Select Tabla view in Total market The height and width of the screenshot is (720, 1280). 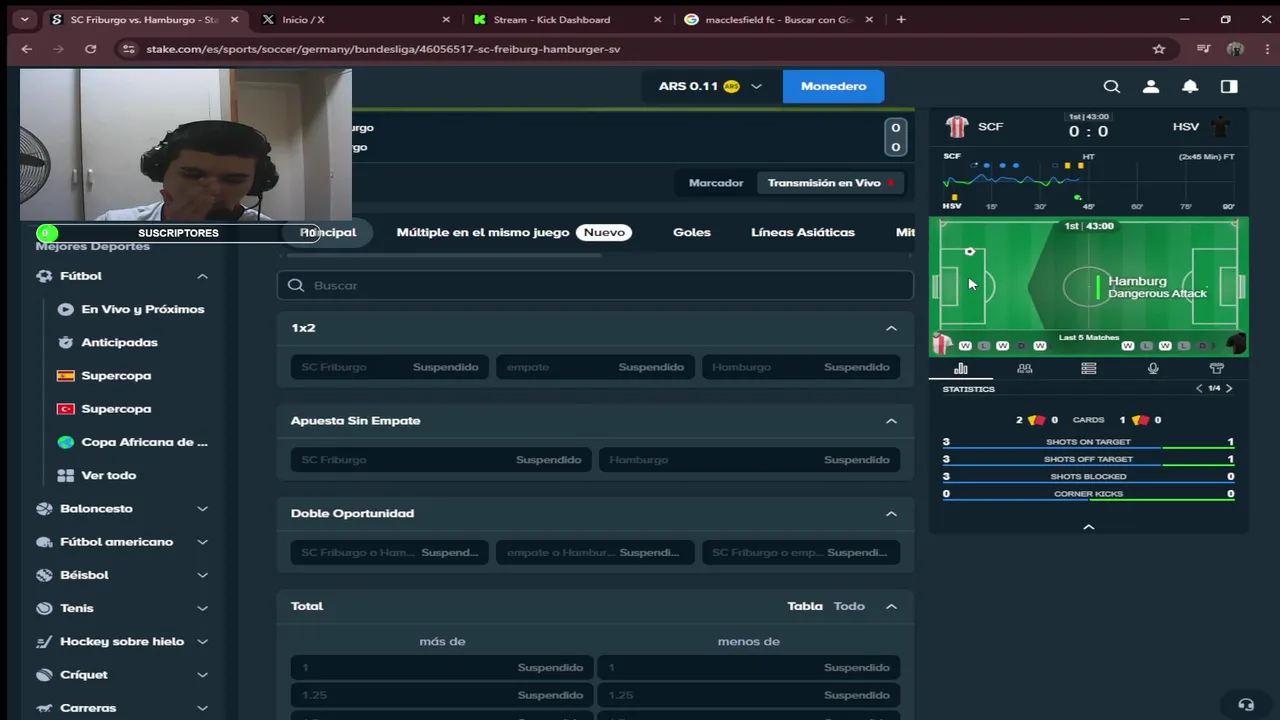[x=805, y=606]
